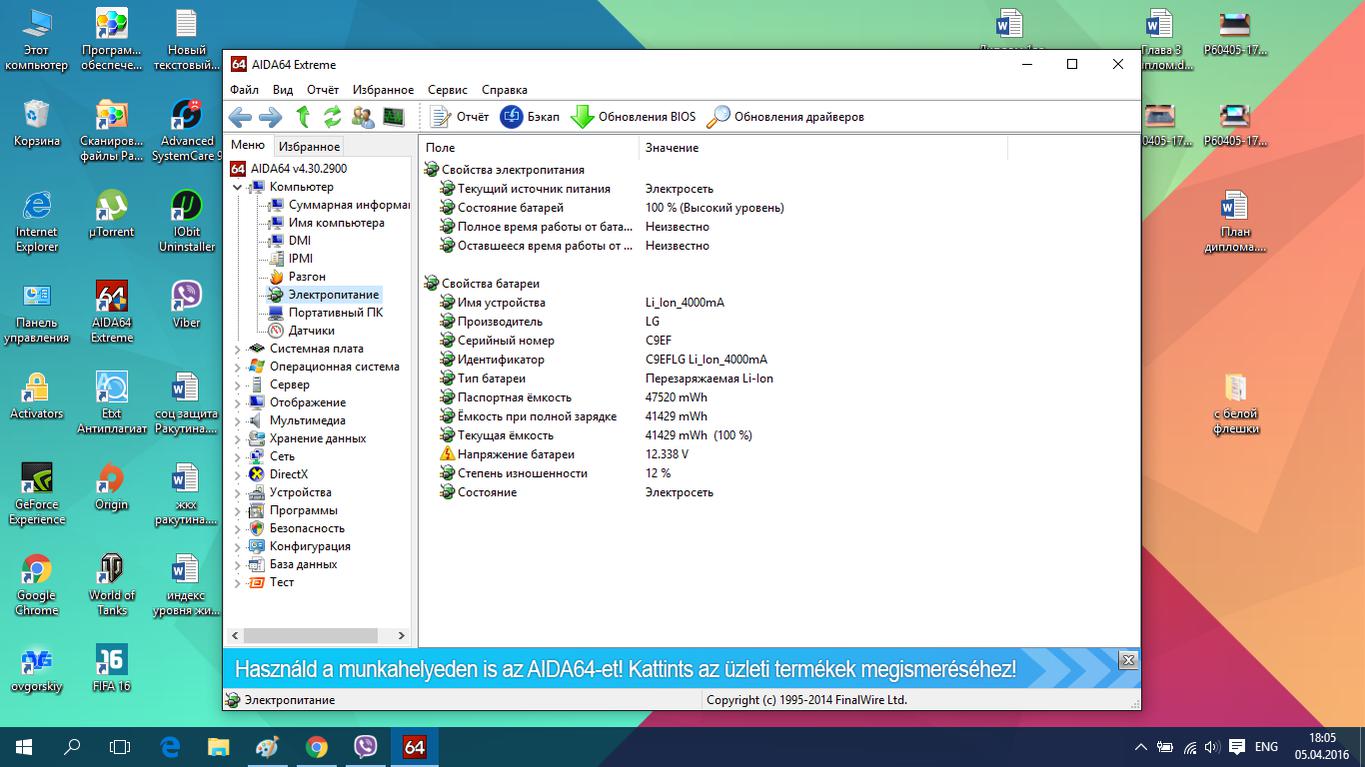Open Task View on the taskbar
1365x767 pixels.
120,747
